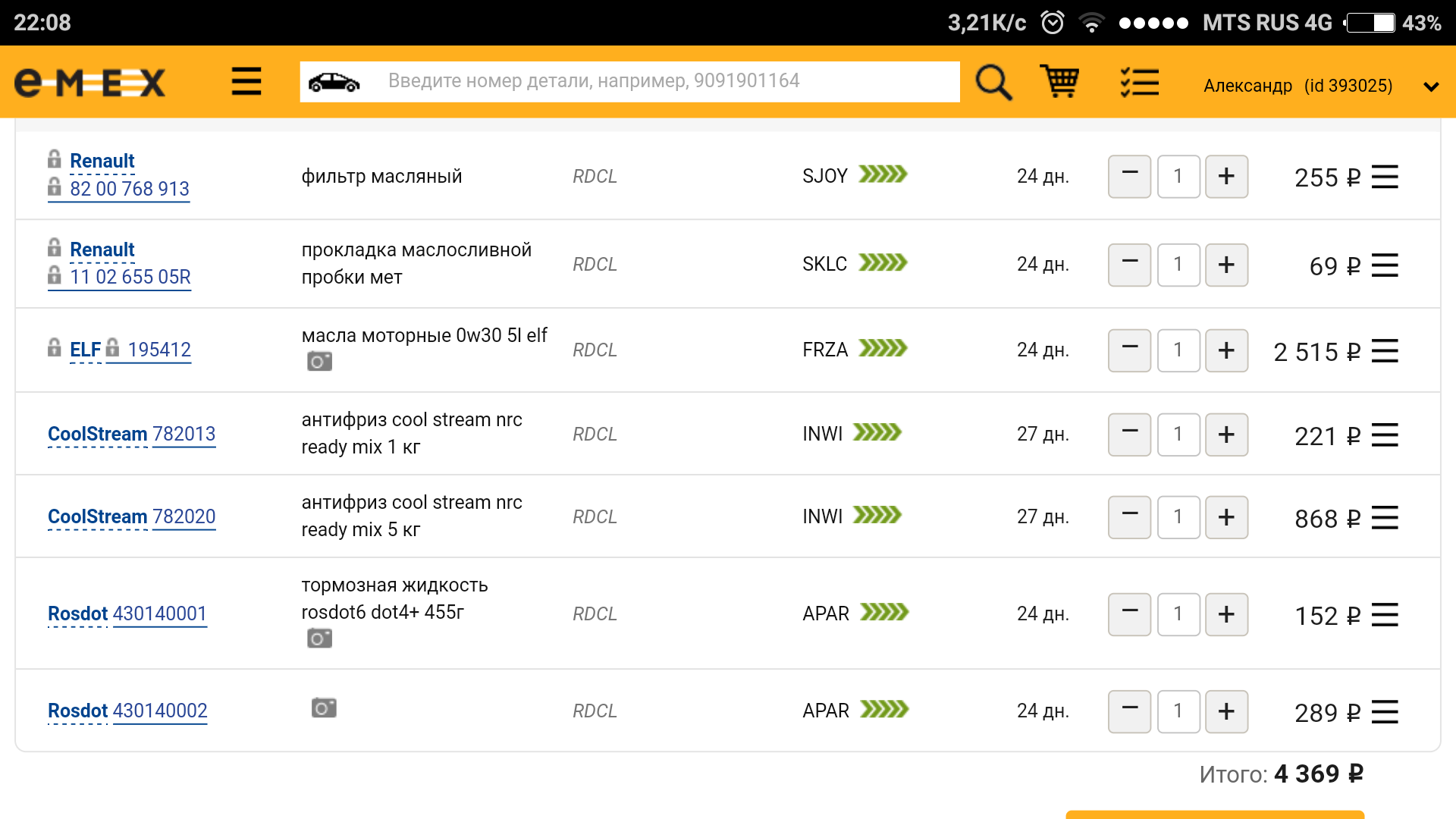This screenshot has height=819, width=1456.
Task: Open row menu for the 69 ₽ gasket
Action: [1385, 265]
